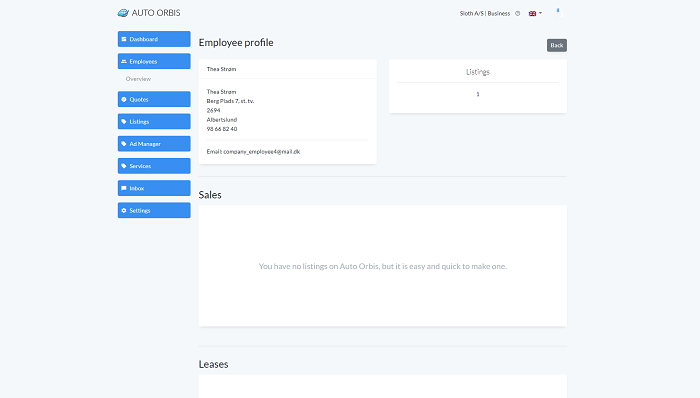Viewport: 700px width, 398px height.
Task: Open the Services menu item
Action: coord(154,166)
